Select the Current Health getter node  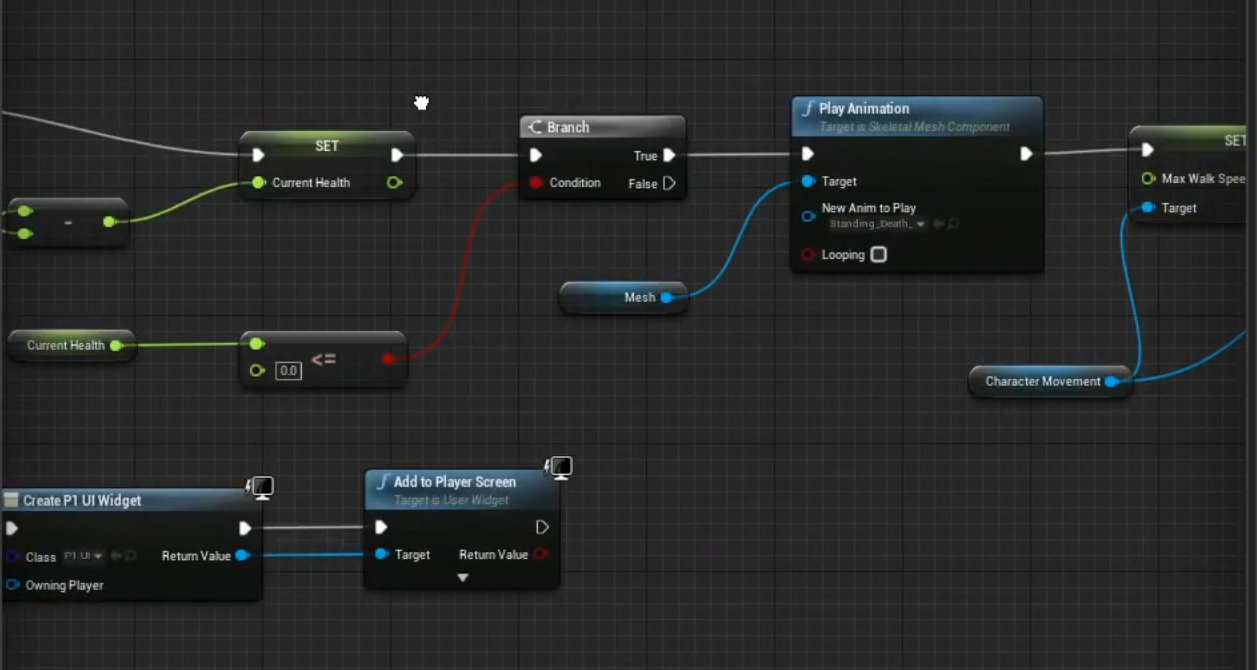71,345
